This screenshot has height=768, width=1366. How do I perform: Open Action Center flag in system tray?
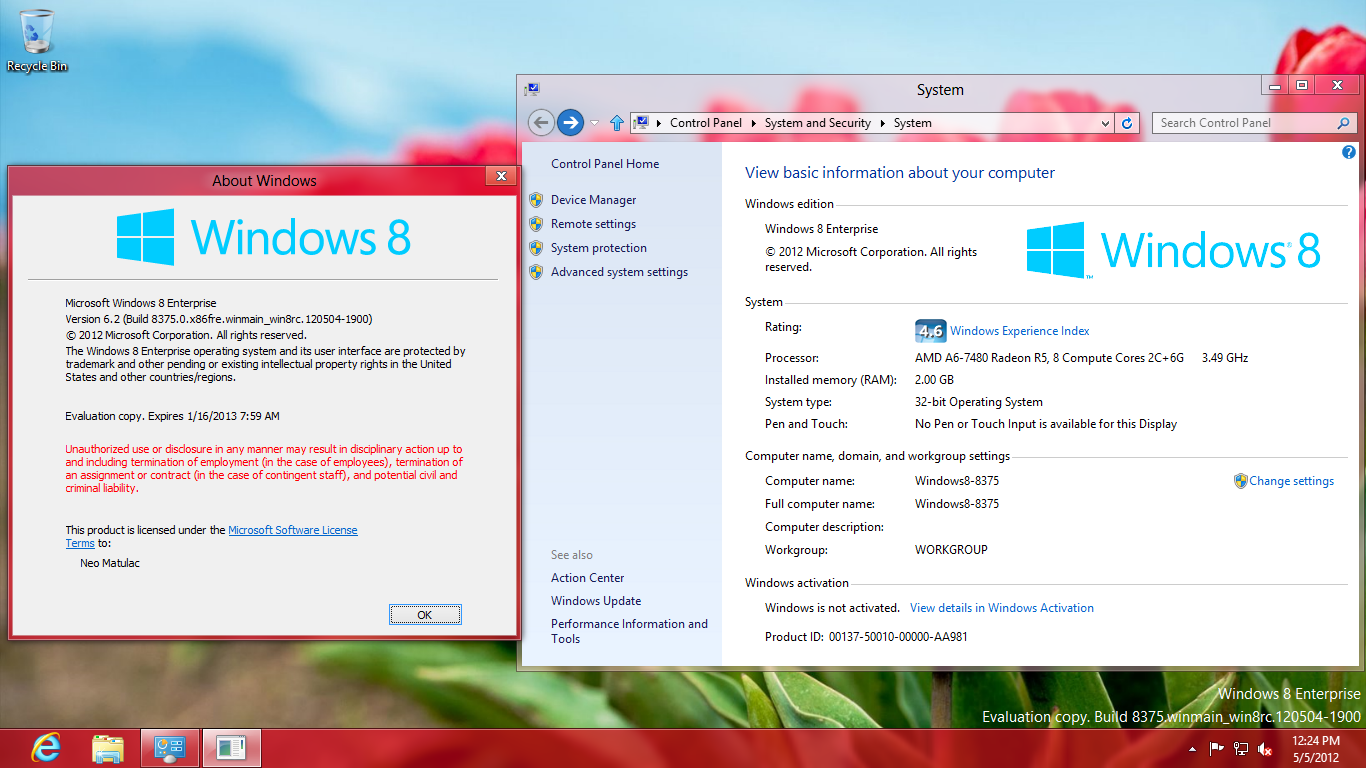(1217, 748)
